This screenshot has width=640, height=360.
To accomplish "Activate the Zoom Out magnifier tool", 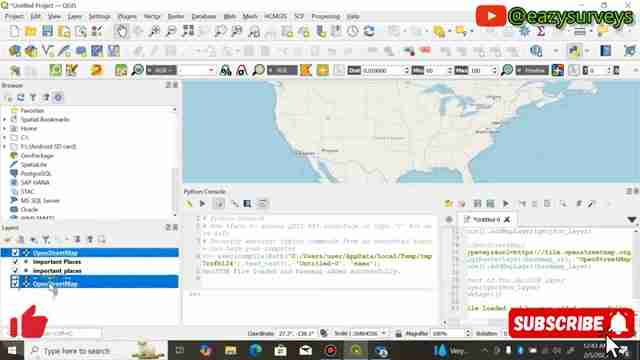I will tap(171, 31).
